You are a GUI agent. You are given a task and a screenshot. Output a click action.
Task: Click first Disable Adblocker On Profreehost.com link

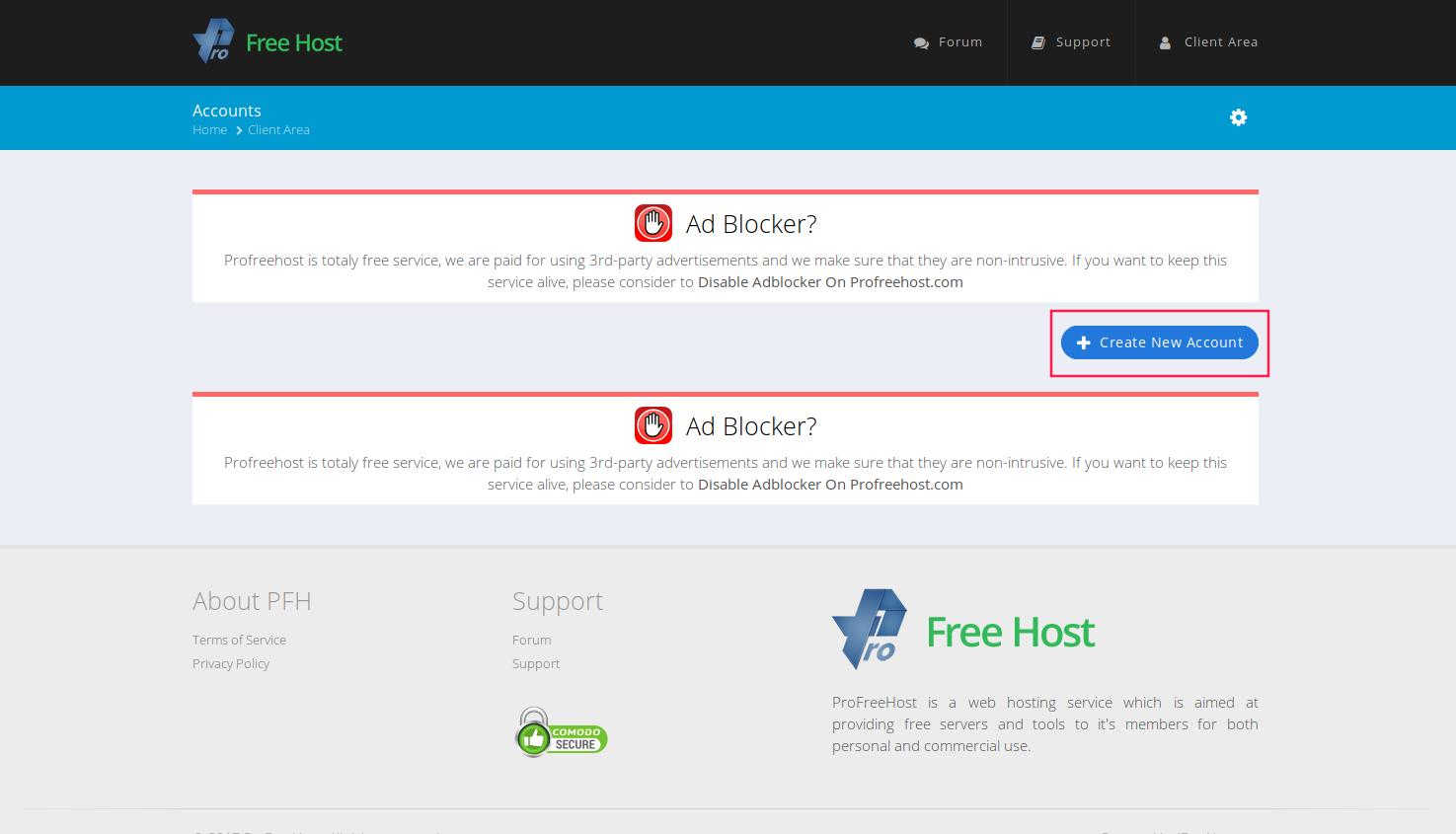coord(830,282)
